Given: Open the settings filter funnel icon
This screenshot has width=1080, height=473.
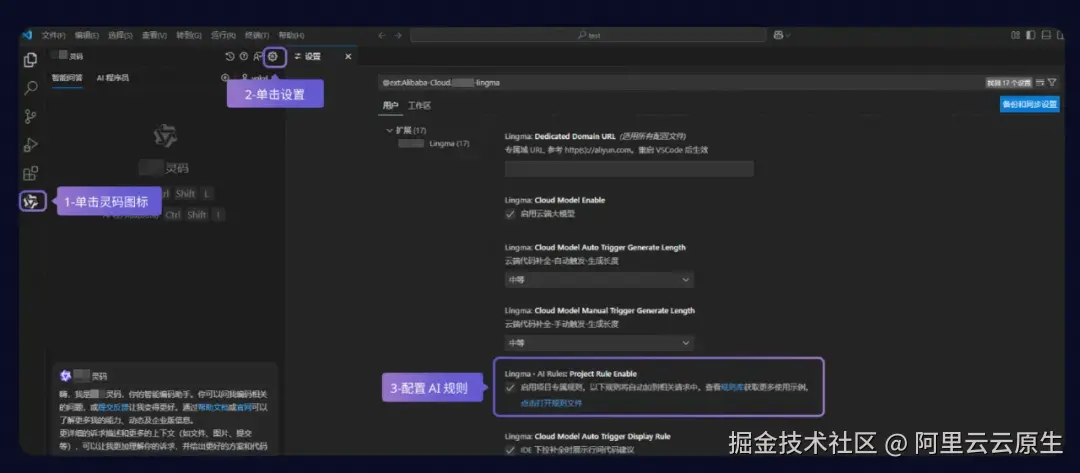Looking at the screenshot, I should 1052,83.
